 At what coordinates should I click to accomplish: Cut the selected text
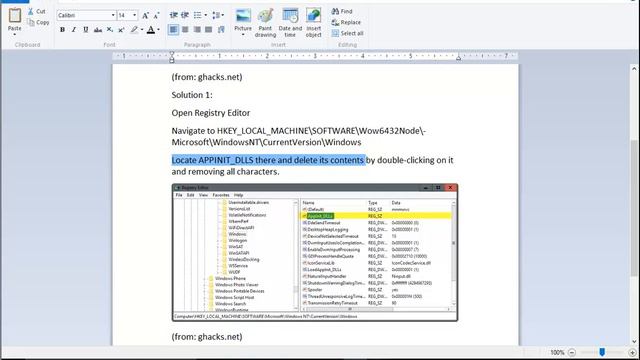[37, 11]
